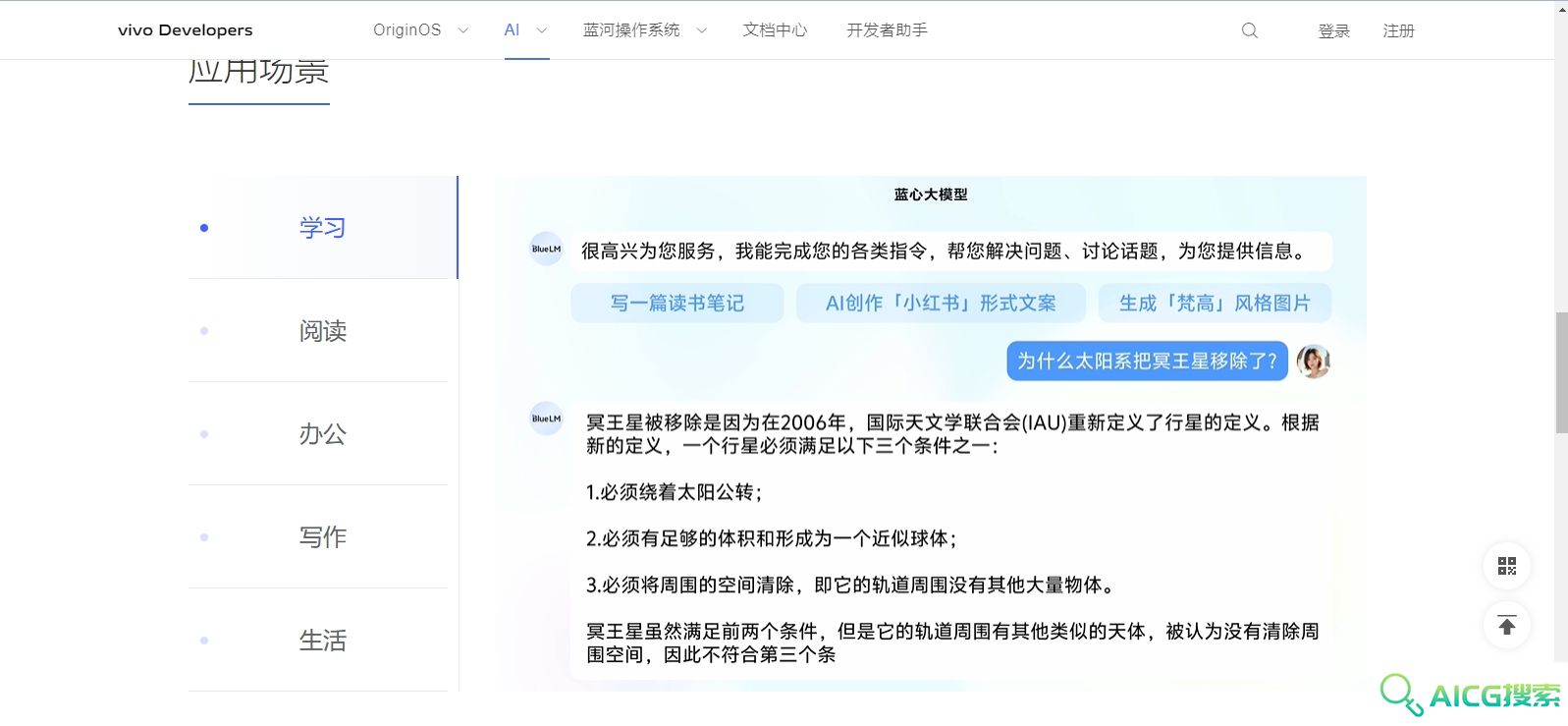Go to 文档中心
The width and height of the screenshot is (1568, 726).
tap(776, 30)
